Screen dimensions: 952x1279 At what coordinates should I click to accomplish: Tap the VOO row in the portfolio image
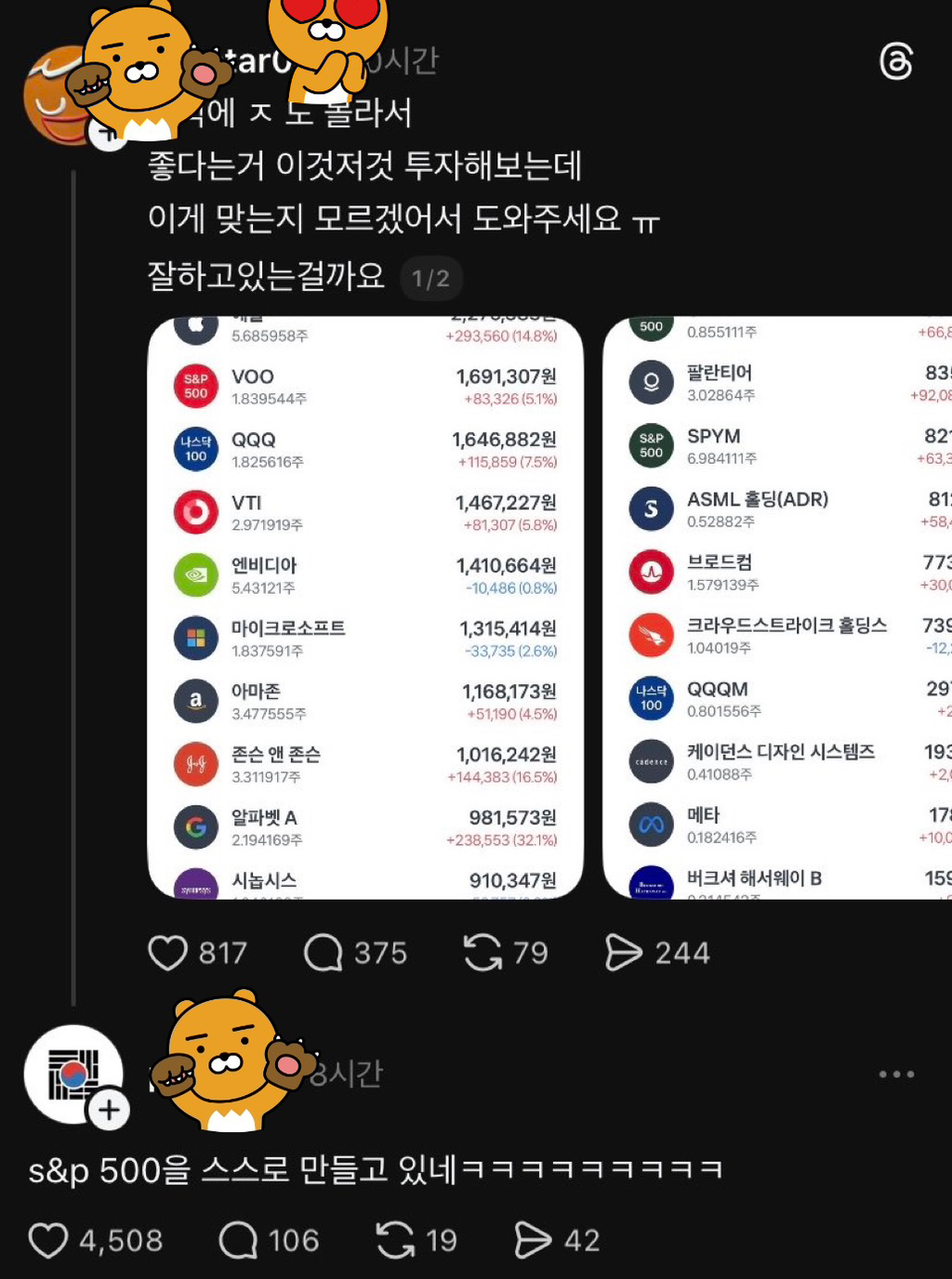tap(365, 386)
